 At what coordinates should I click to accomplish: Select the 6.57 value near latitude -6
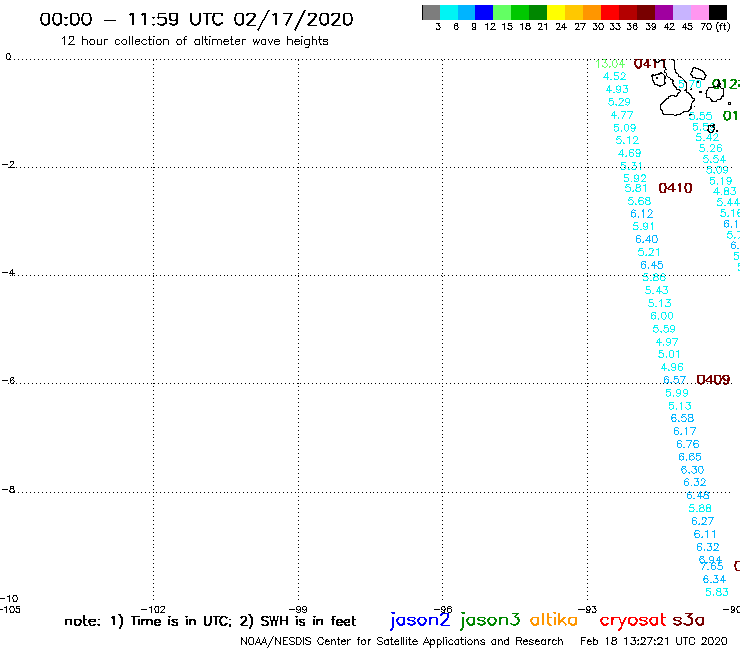coord(674,380)
